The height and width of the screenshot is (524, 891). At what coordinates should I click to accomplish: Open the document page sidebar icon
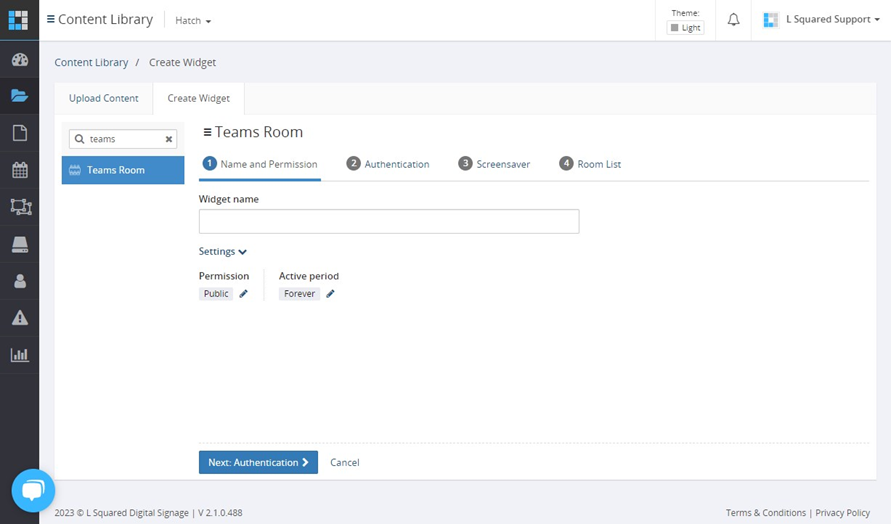(20, 133)
